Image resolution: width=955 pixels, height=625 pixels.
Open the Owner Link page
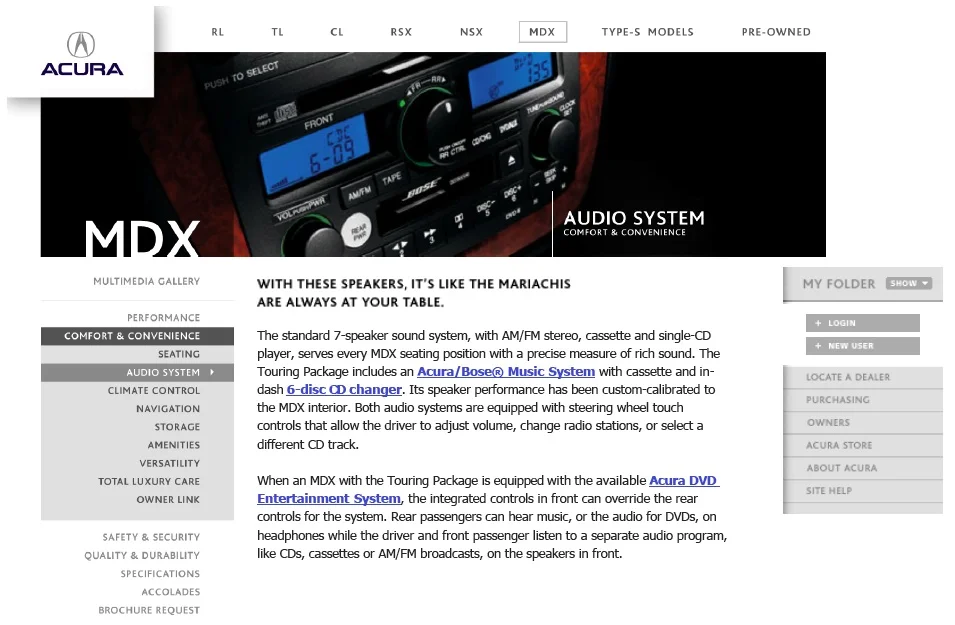[x=168, y=500]
